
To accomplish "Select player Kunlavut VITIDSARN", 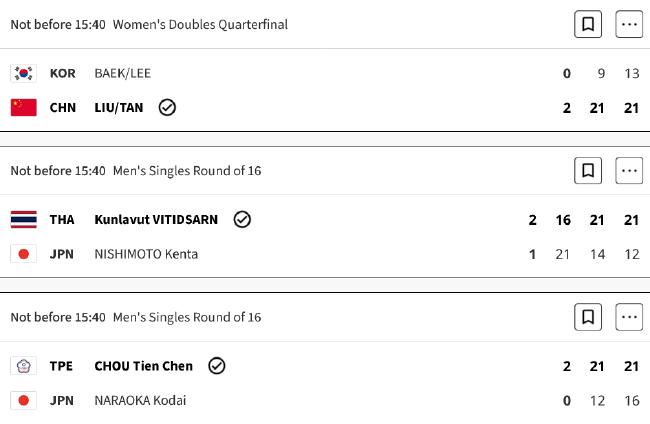I will click(156, 219).
